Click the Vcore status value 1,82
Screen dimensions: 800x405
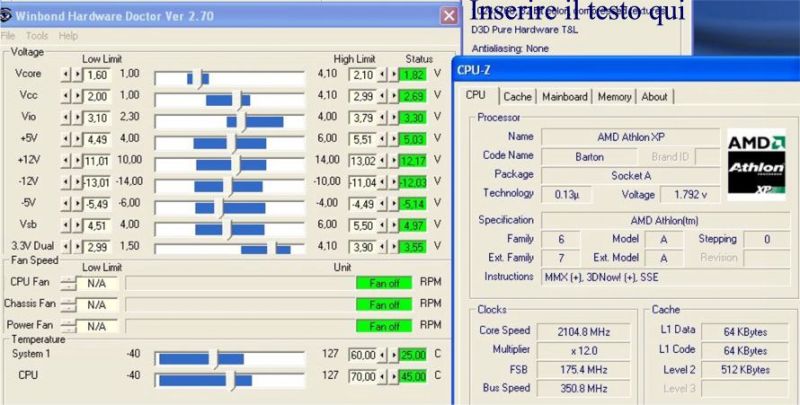(x=412, y=75)
